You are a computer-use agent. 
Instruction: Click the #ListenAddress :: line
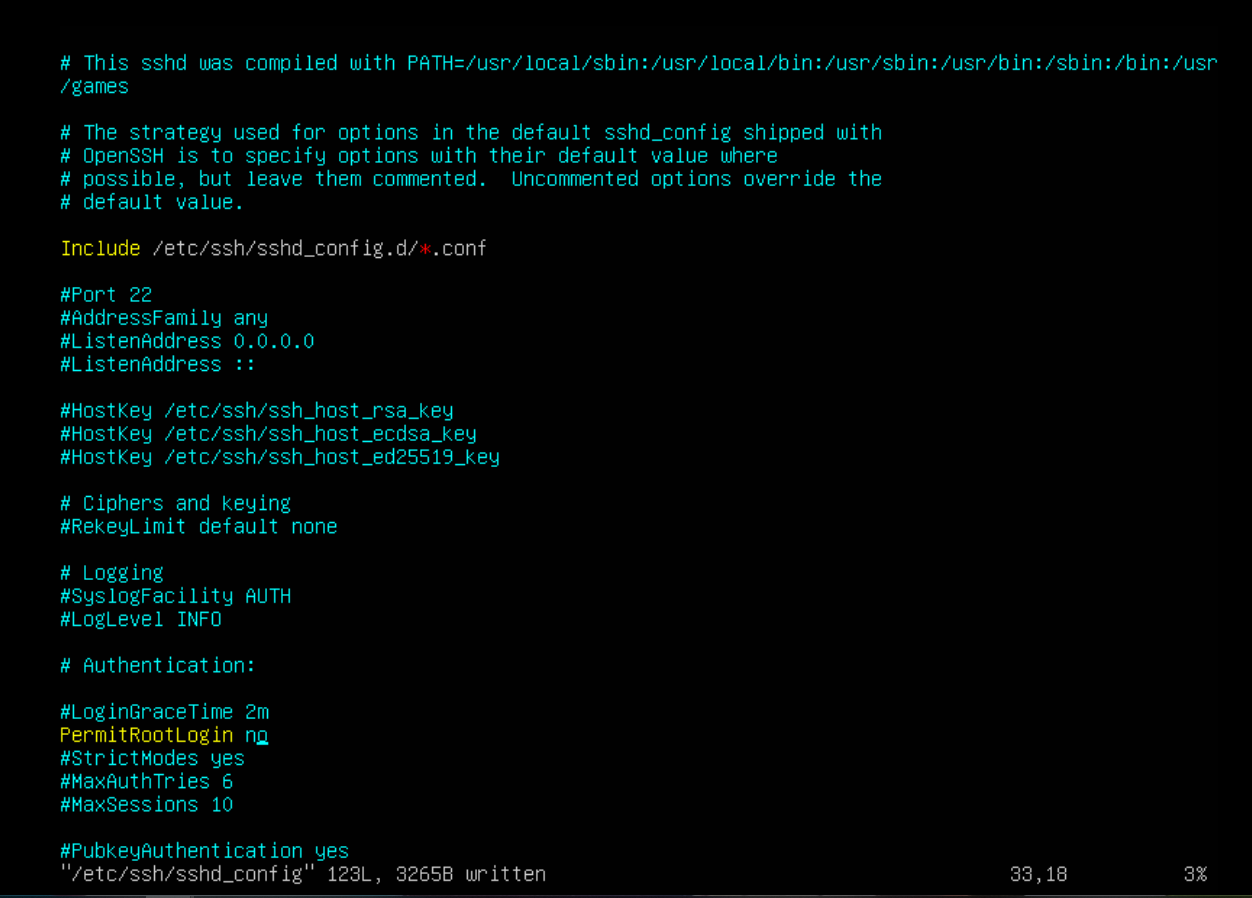pos(158,364)
